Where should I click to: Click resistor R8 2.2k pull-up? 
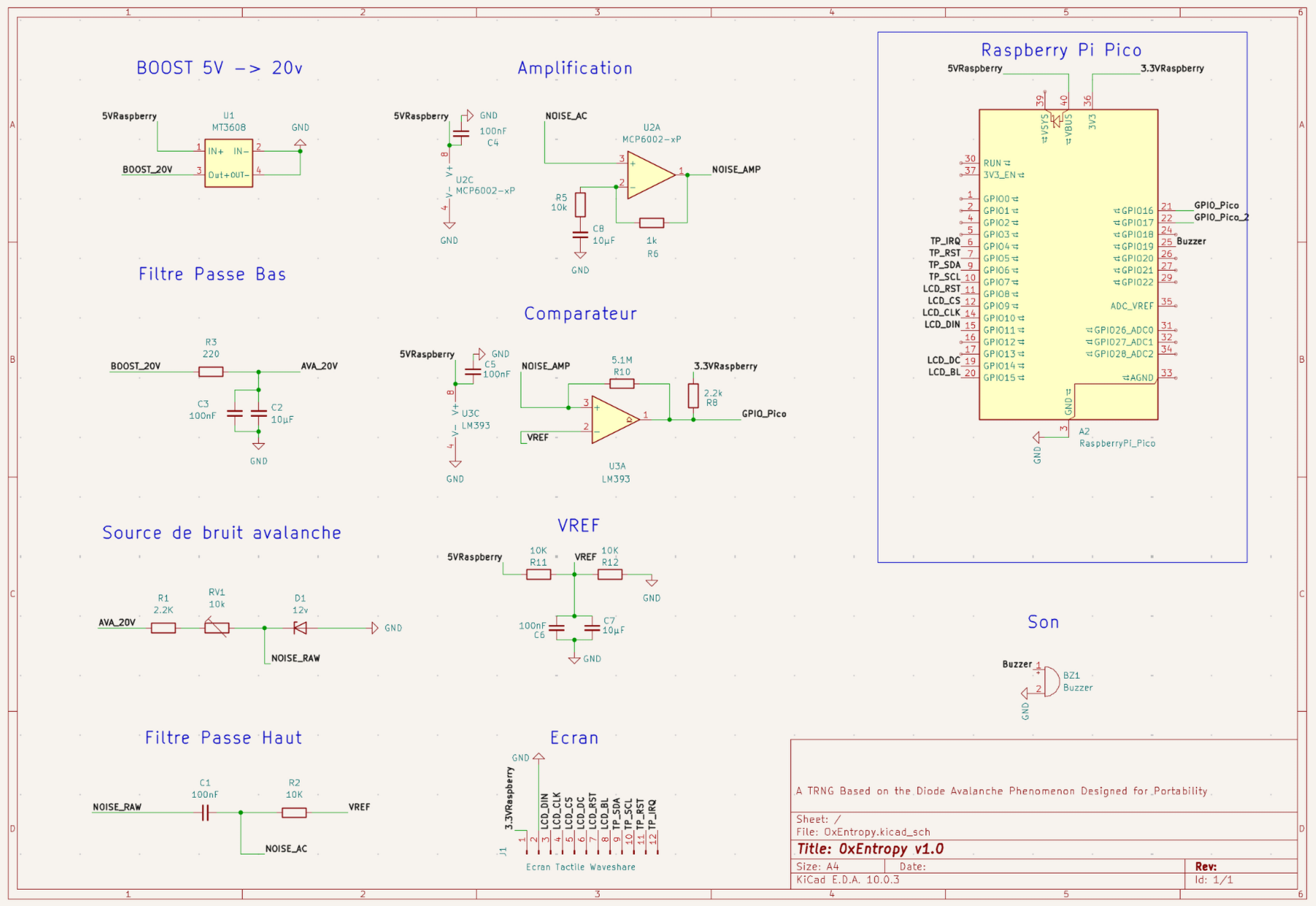pos(693,396)
